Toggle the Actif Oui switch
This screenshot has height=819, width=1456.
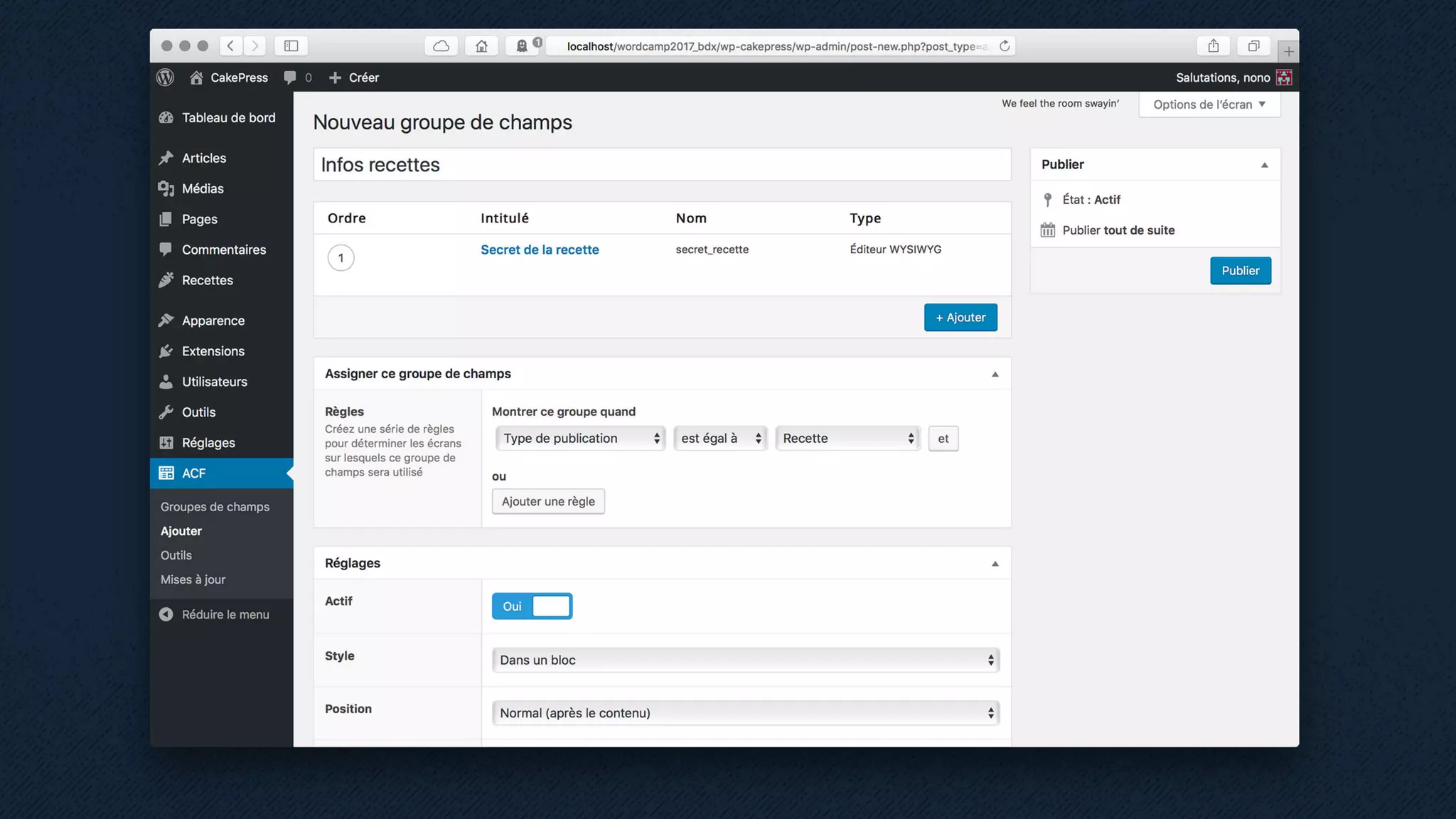pos(532,606)
